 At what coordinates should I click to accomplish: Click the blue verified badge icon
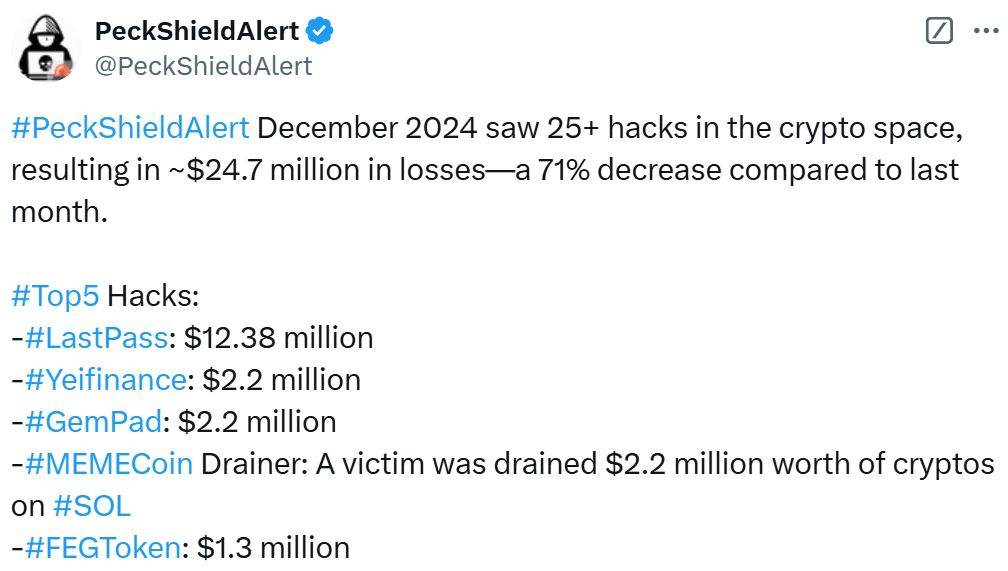319,31
